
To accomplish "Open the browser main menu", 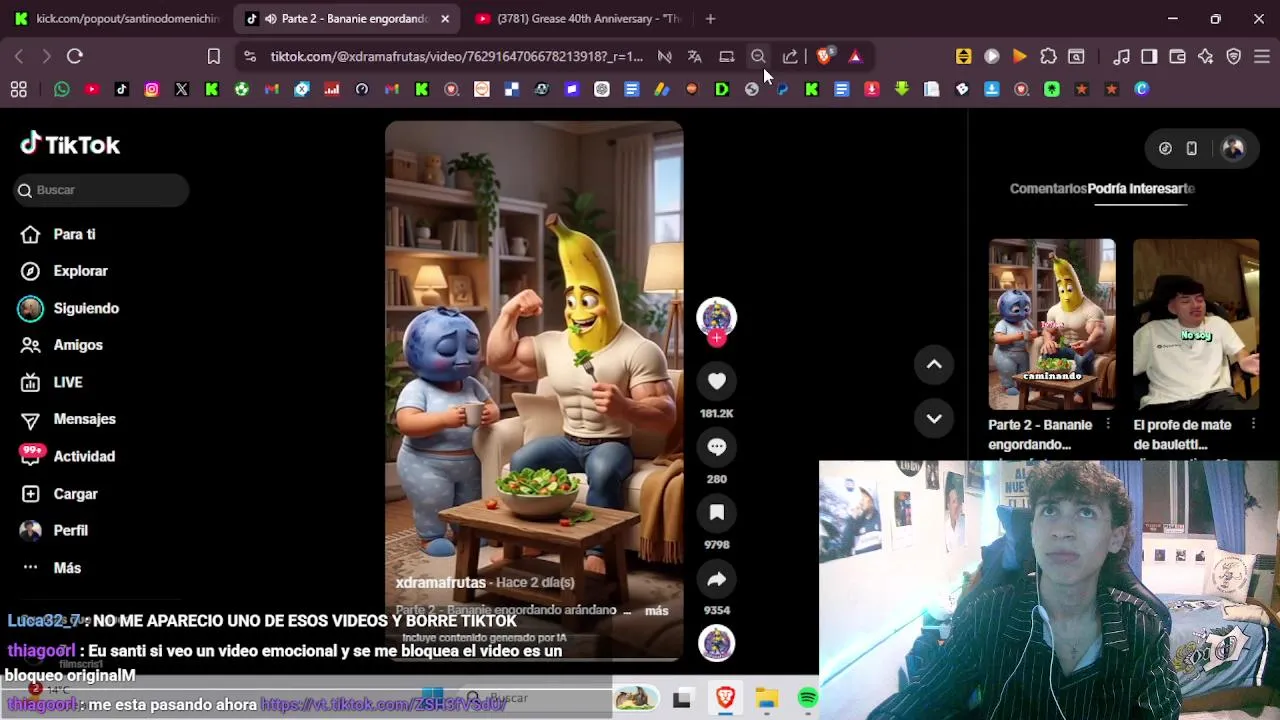I will [x=1262, y=56].
